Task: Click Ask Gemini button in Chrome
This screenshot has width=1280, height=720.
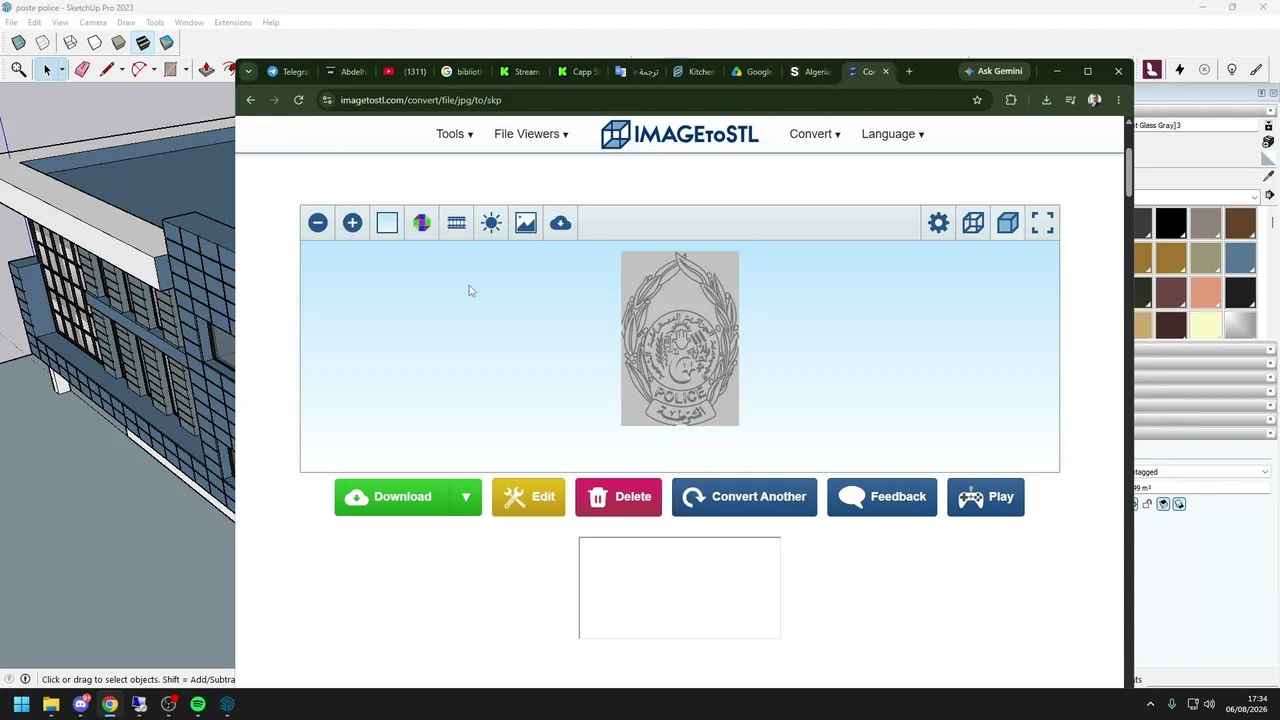Action: pos(993,72)
